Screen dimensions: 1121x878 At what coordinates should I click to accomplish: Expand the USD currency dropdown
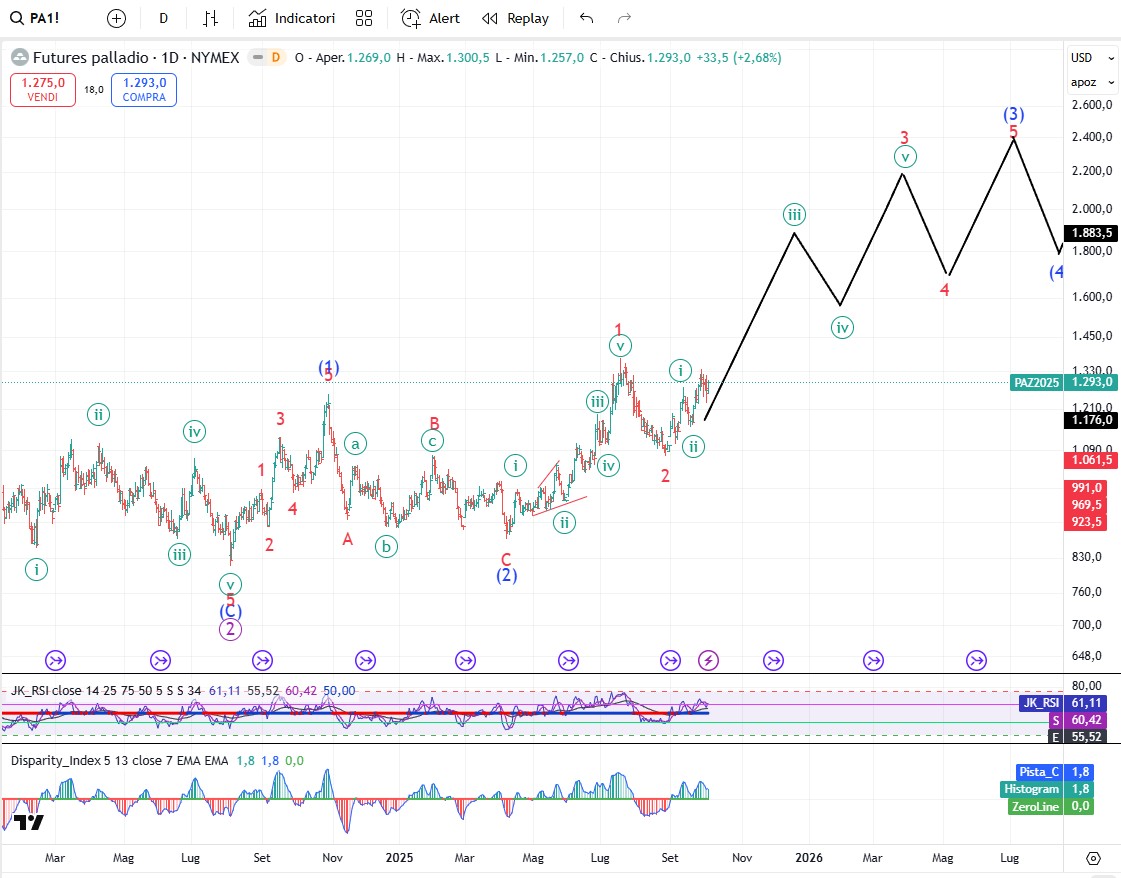point(1081,57)
